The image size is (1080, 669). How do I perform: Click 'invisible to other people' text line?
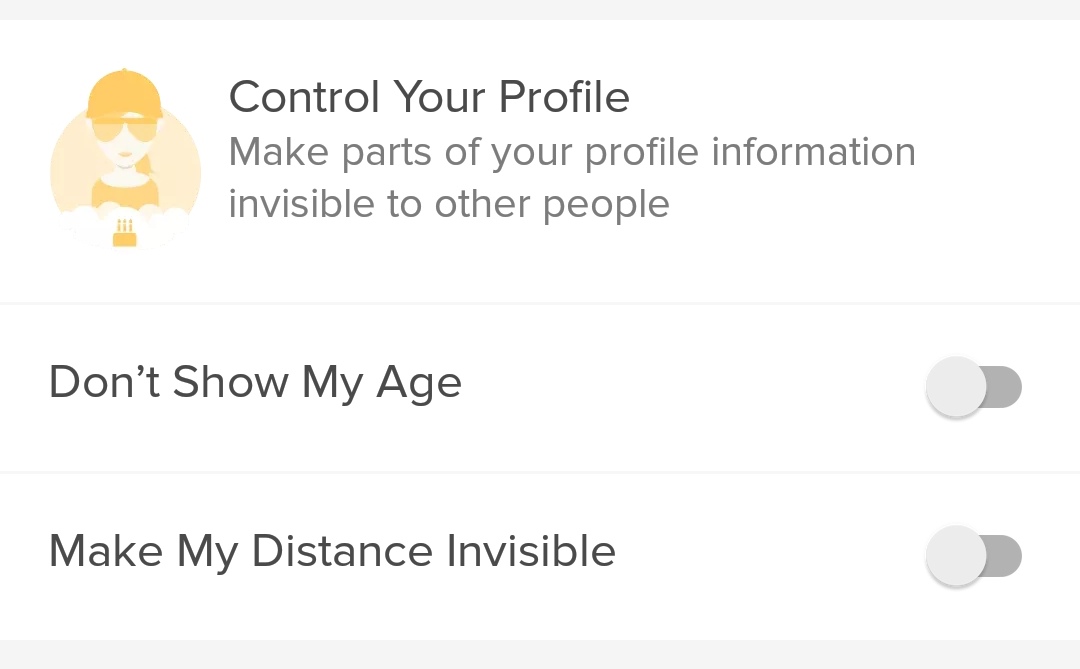click(x=449, y=205)
